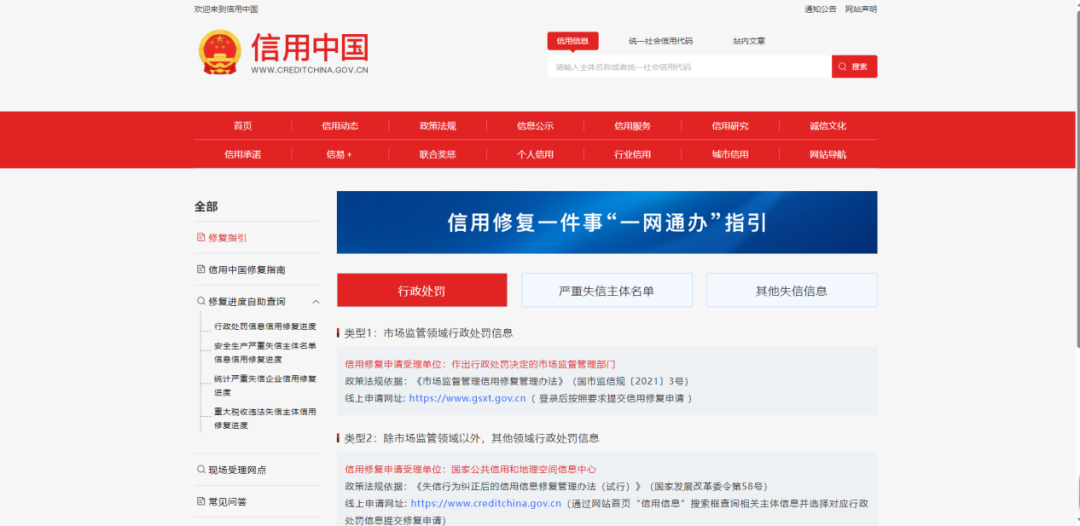Open 诚信文化 navigation item

click(828, 126)
